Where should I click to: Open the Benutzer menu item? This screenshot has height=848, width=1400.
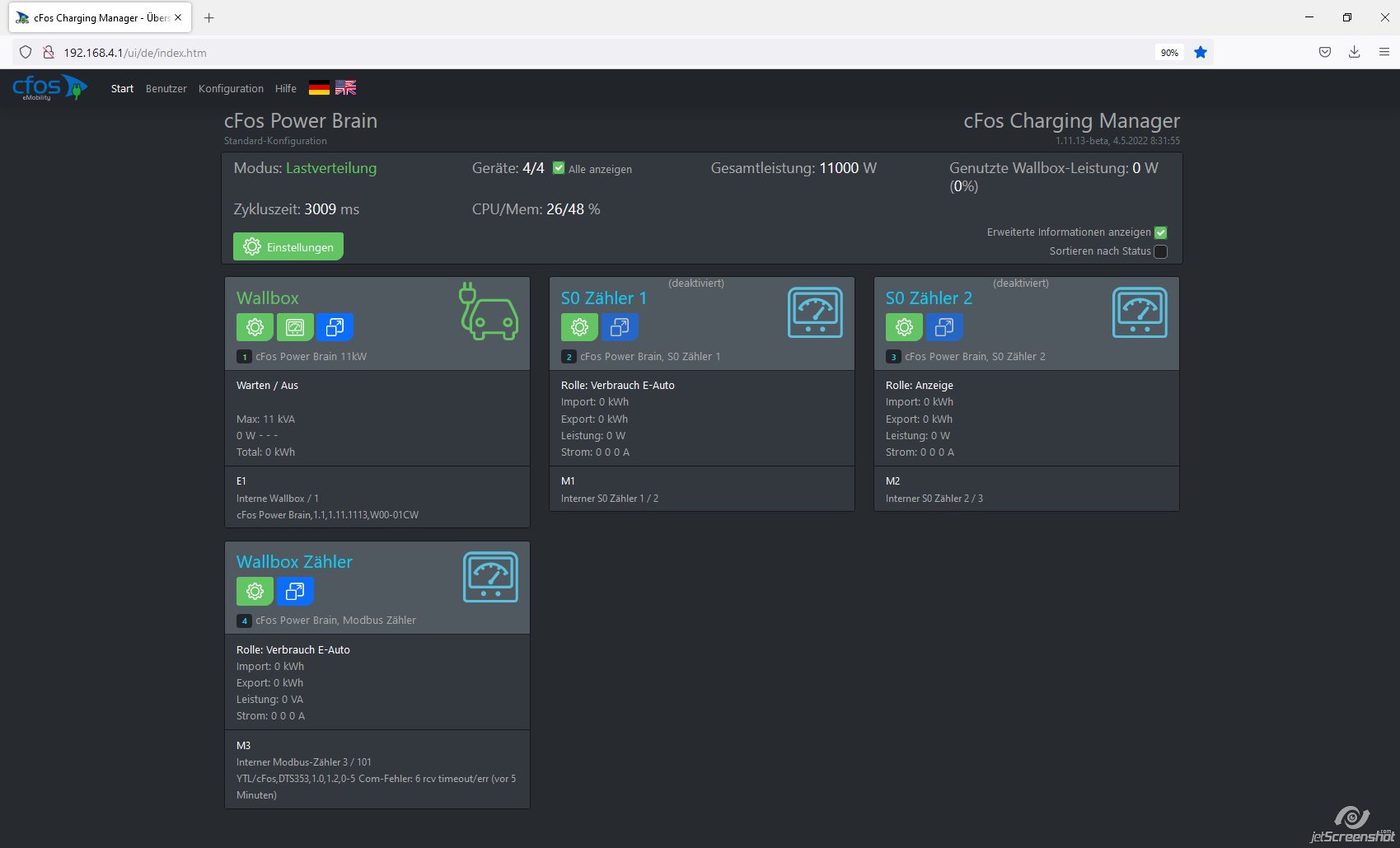click(x=166, y=88)
